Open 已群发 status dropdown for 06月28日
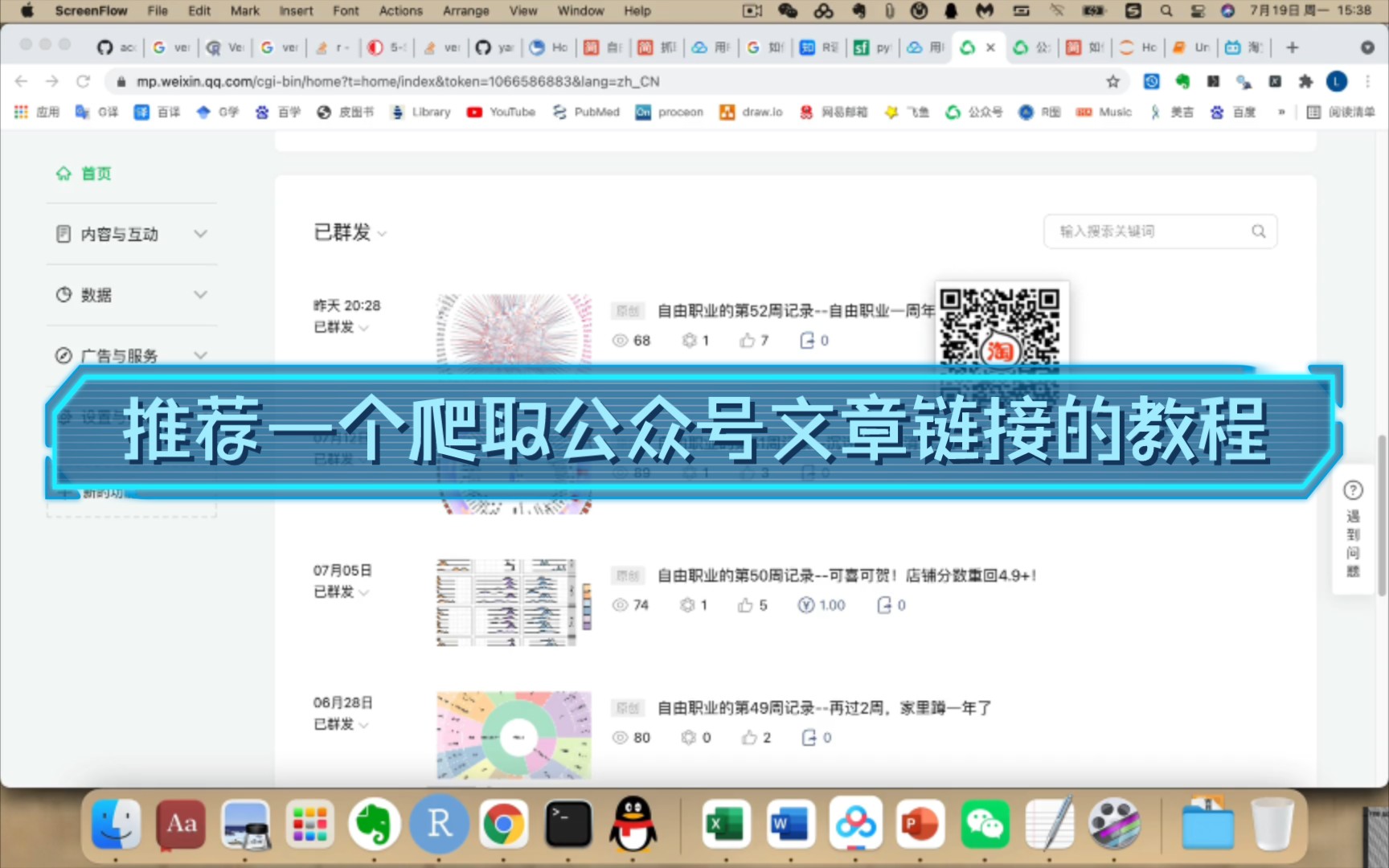The image size is (1389, 868). click(341, 724)
